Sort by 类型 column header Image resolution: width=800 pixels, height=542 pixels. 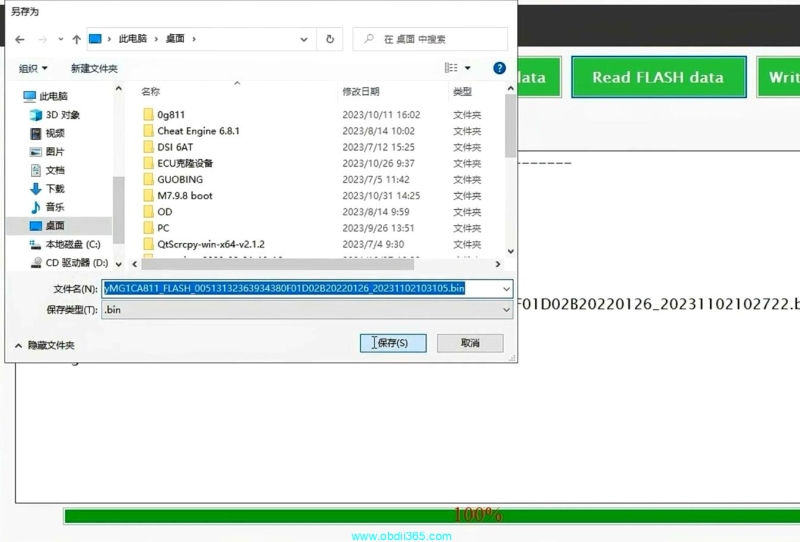(462, 92)
